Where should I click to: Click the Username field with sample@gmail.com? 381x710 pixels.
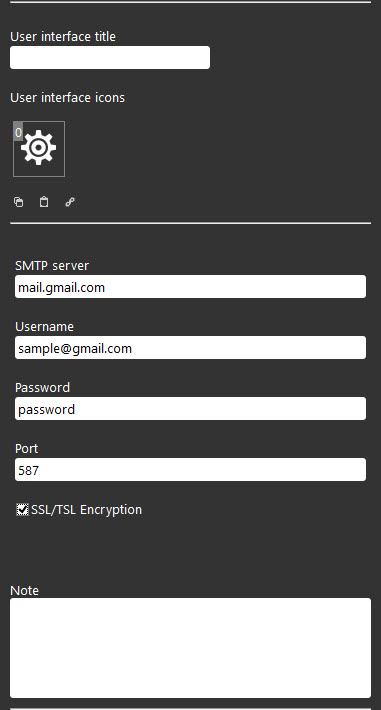click(190, 348)
